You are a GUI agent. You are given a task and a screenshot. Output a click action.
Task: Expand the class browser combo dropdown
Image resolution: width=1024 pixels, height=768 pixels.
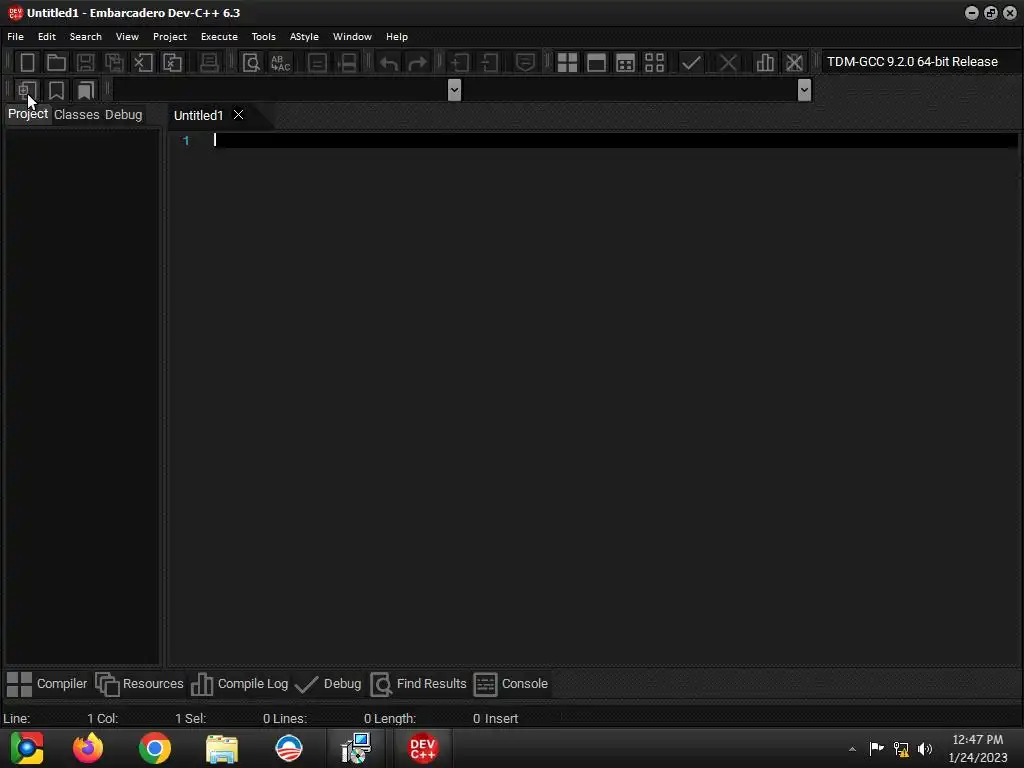click(455, 89)
